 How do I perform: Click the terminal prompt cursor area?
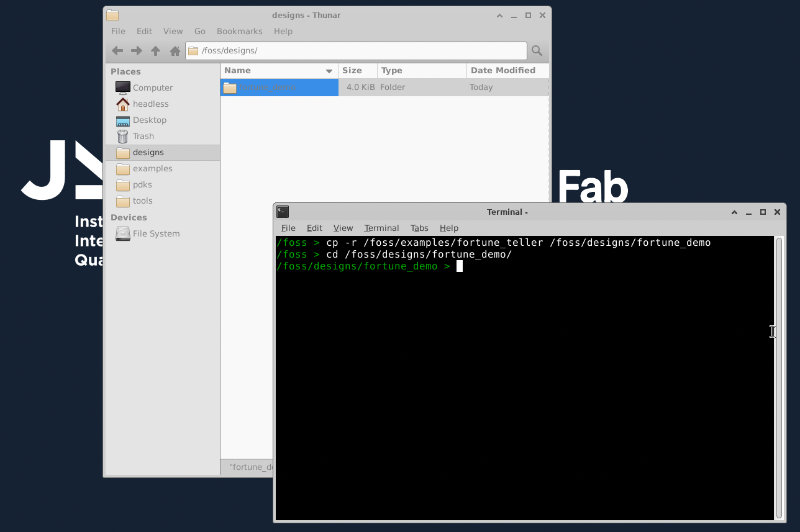pyautogui.click(x=459, y=266)
